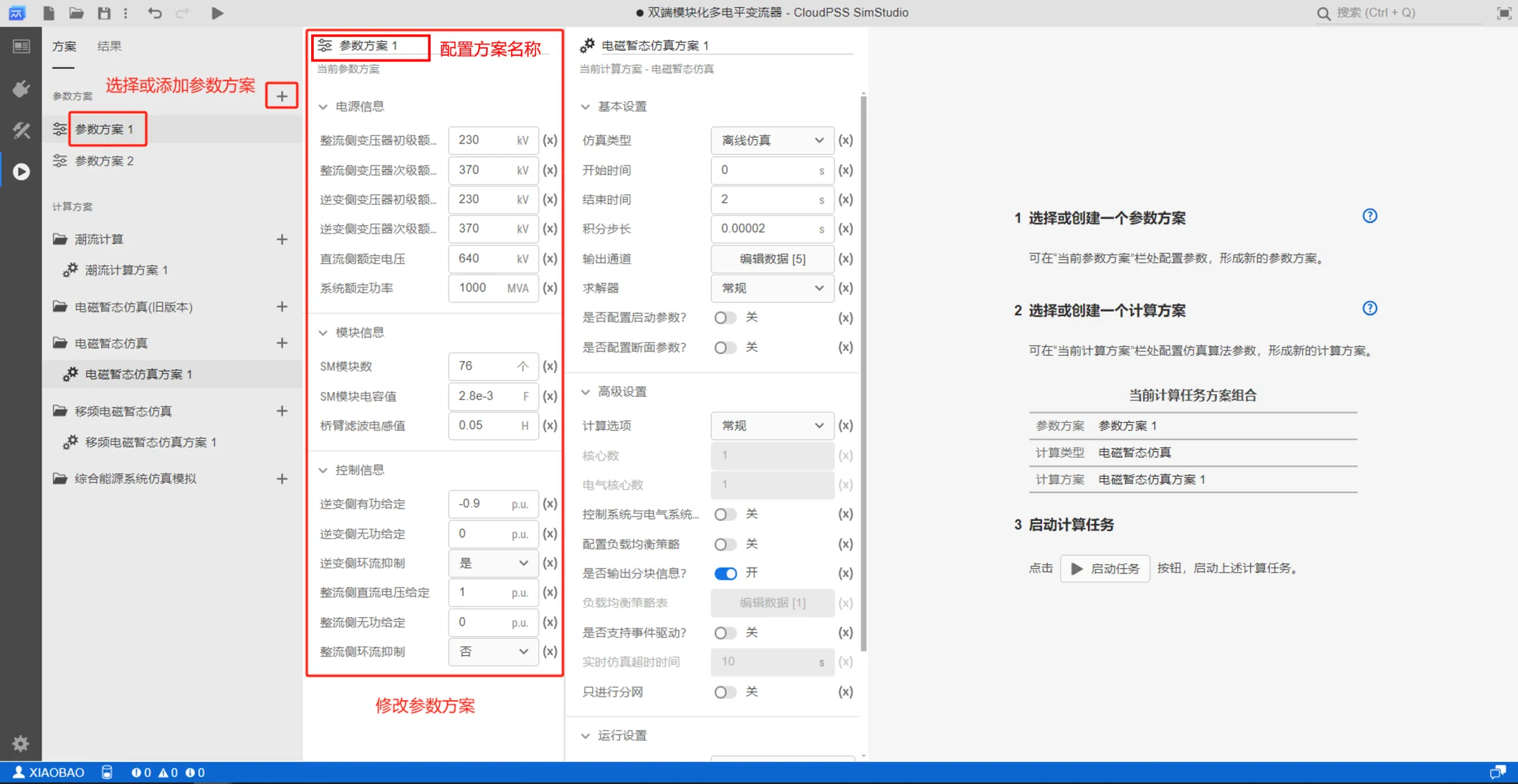Open the 整流侧环流抑制 dropdown
The width and height of the screenshot is (1518, 784).
tap(493, 652)
